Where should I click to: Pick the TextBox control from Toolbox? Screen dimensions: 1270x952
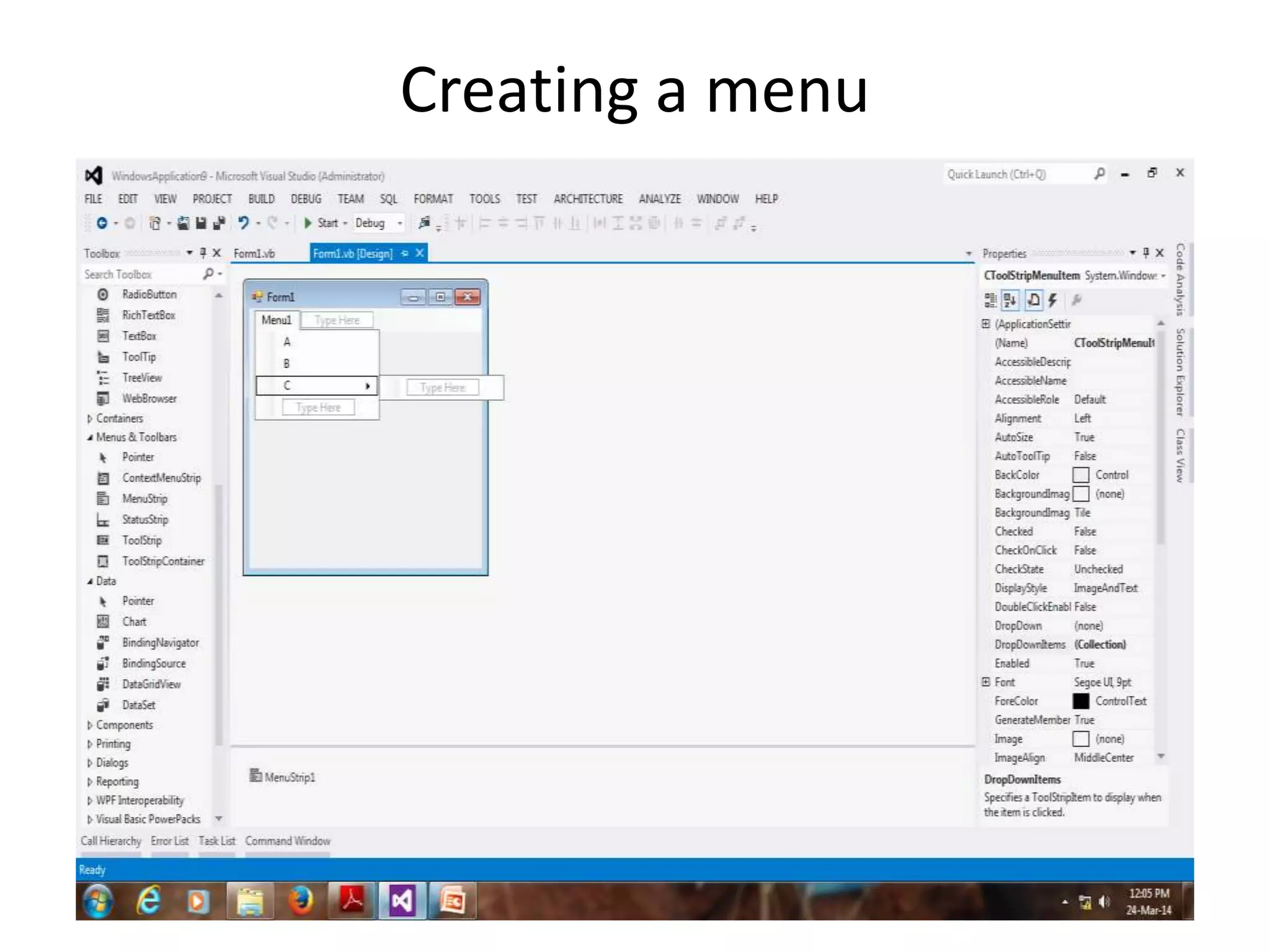coord(139,336)
